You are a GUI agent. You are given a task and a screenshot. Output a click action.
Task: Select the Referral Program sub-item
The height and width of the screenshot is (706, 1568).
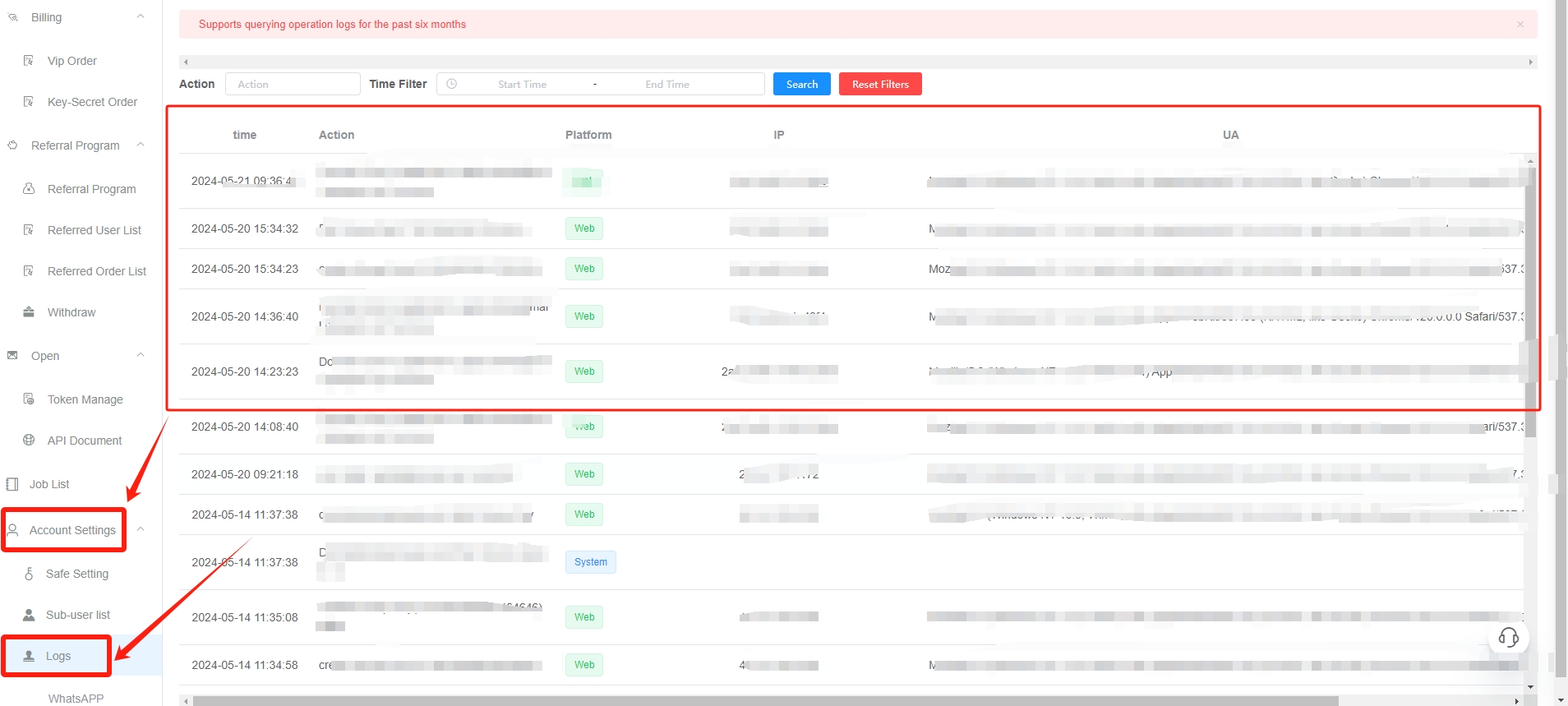click(x=91, y=189)
